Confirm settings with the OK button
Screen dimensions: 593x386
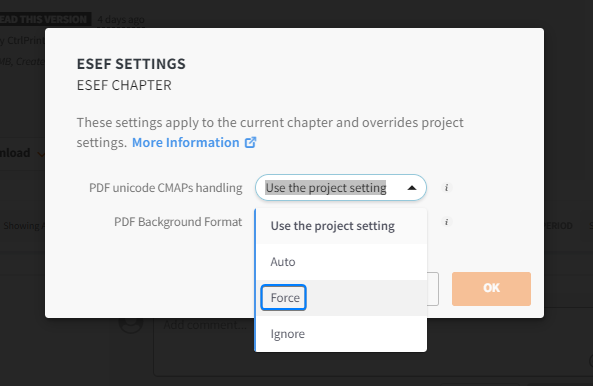(491, 288)
